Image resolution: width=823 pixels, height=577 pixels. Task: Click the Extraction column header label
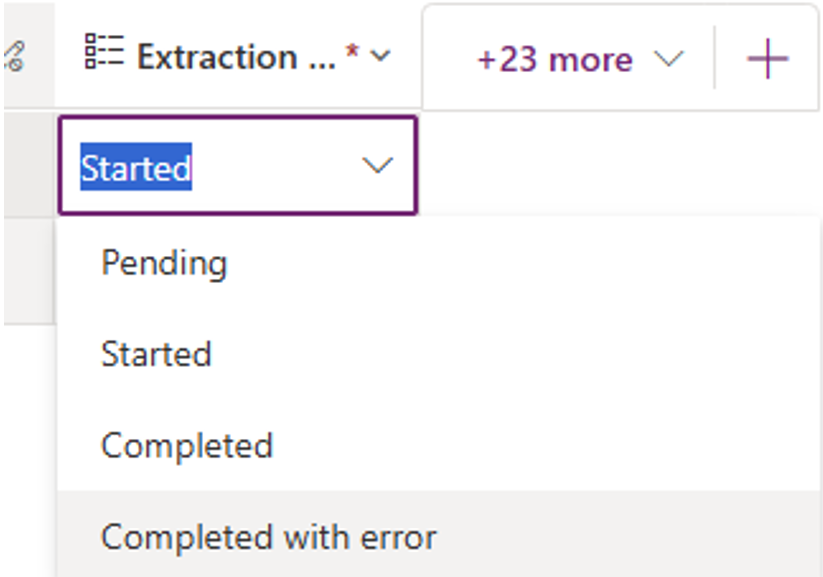(x=217, y=57)
